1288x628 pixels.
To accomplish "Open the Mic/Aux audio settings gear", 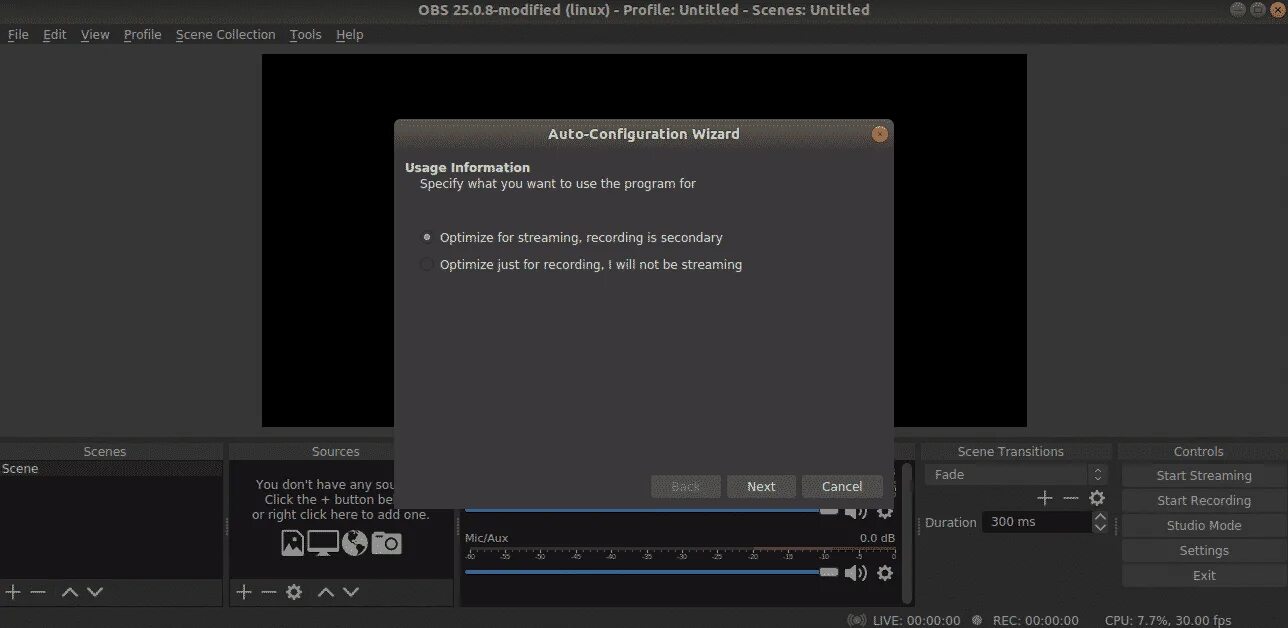I will (x=885, y=573).
